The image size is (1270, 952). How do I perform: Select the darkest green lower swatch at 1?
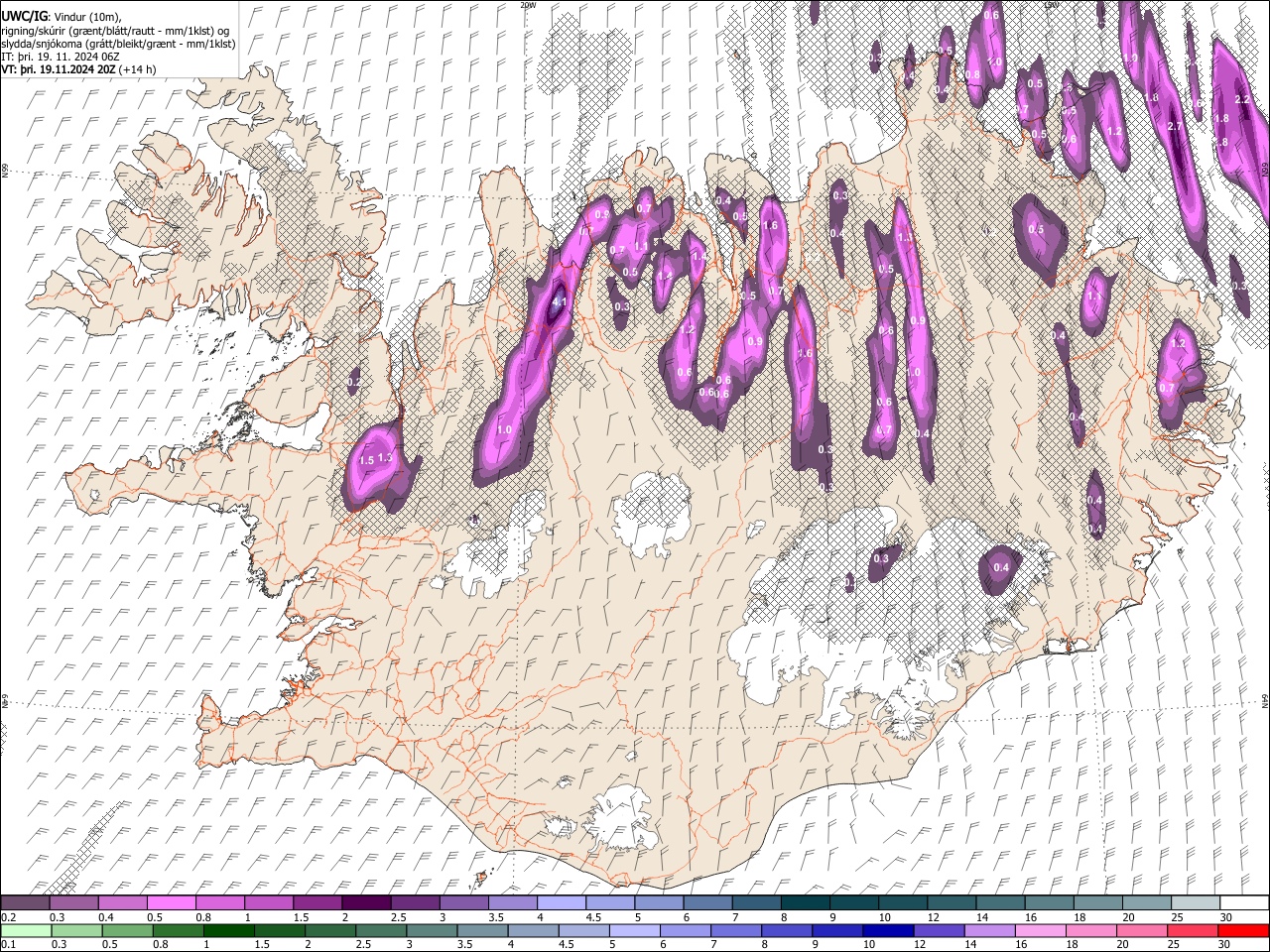click(x=228, y=930)
